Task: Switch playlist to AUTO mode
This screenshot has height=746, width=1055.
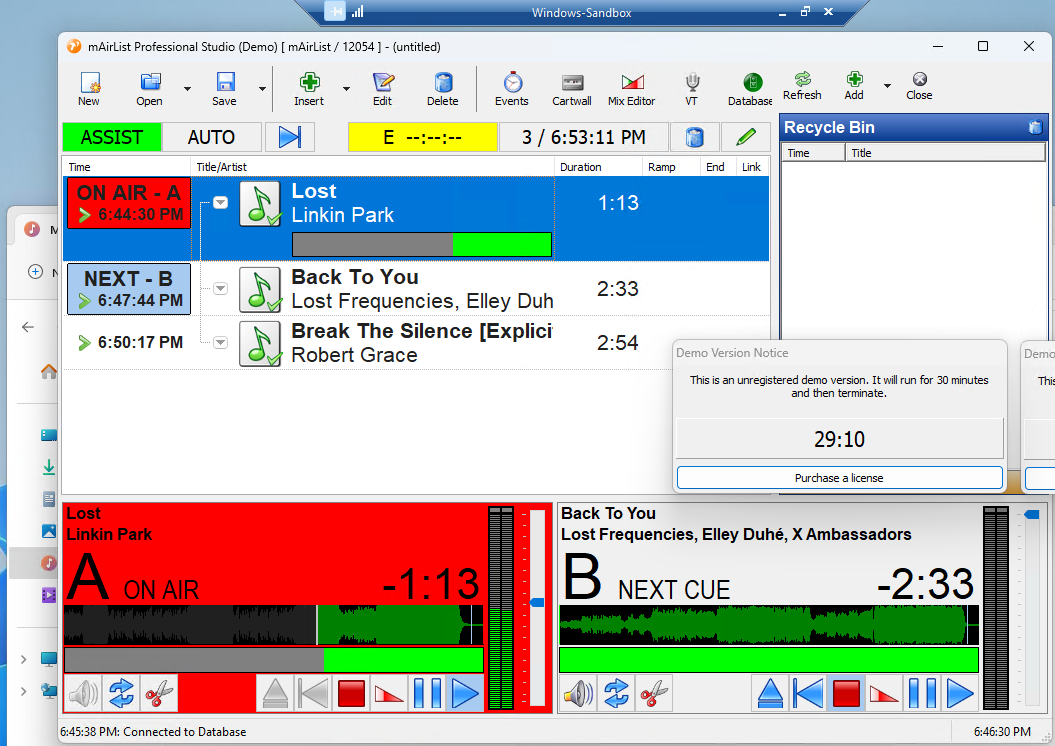Action: click(x=211, y=137)
